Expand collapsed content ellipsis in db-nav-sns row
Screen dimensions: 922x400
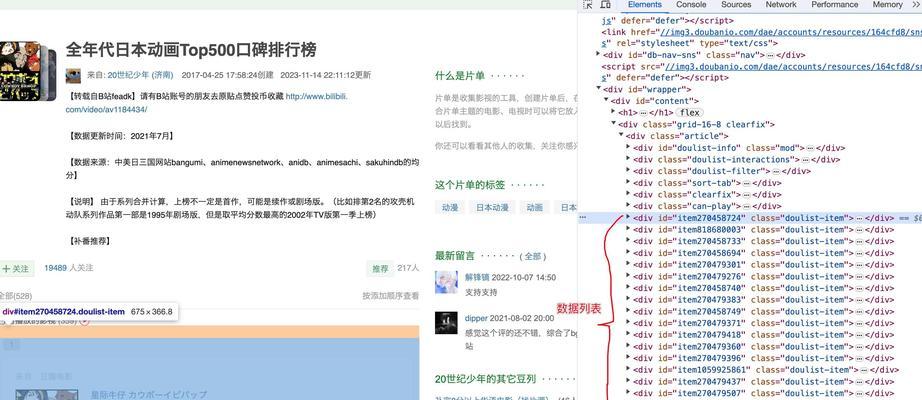(770, 55)
